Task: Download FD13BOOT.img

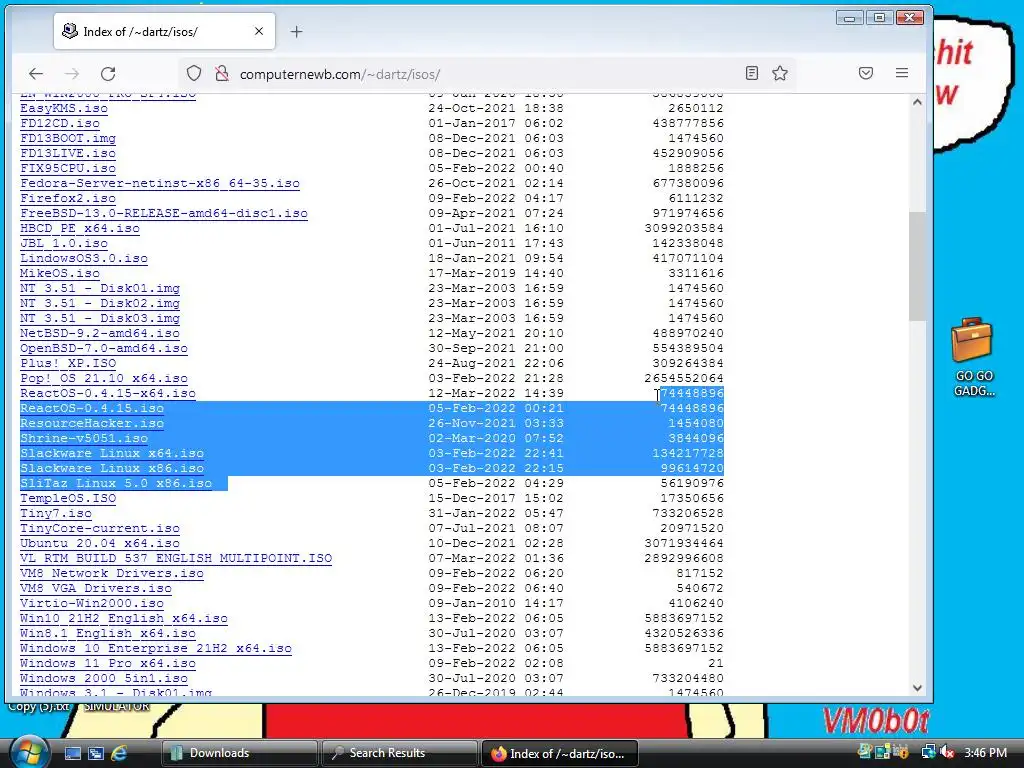Action: click(68, 138)
